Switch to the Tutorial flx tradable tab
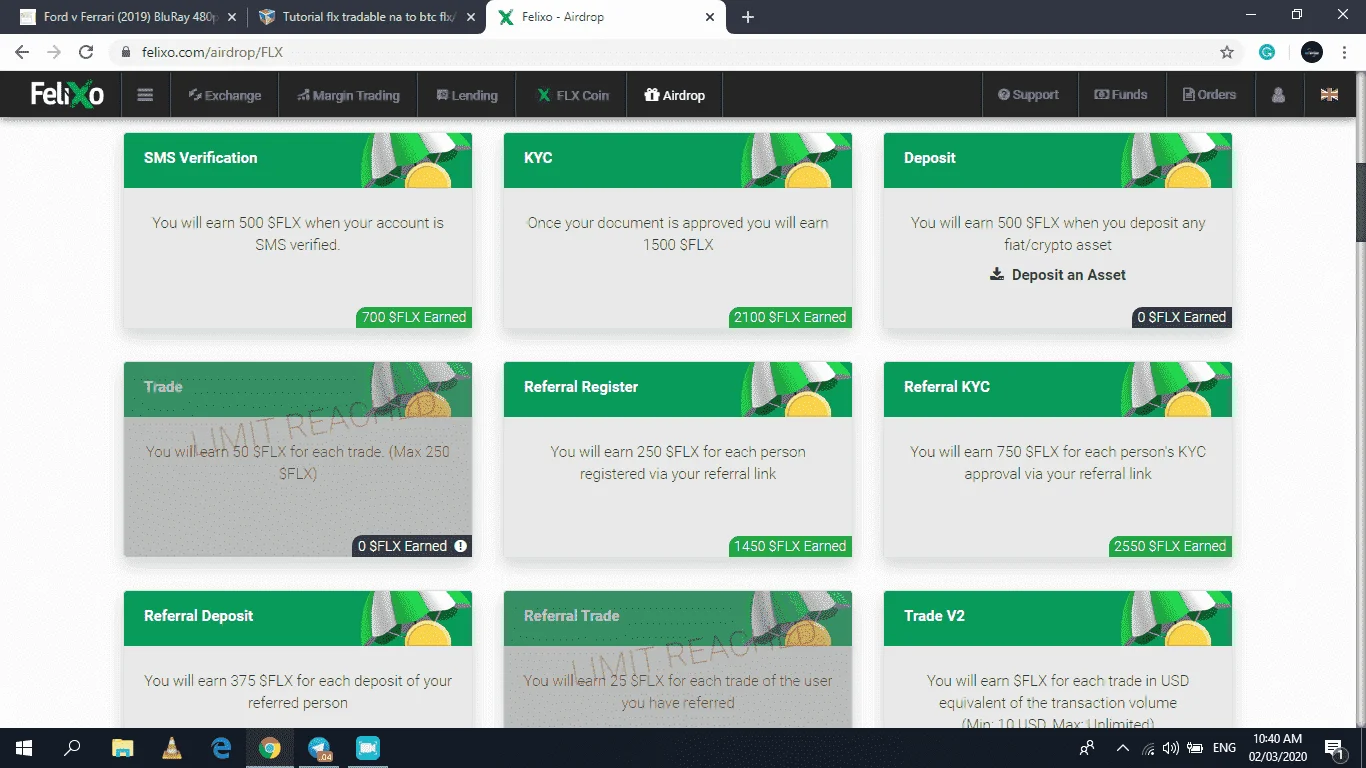Viewport: 1366px width, 768px height. (x=365, y=17)
